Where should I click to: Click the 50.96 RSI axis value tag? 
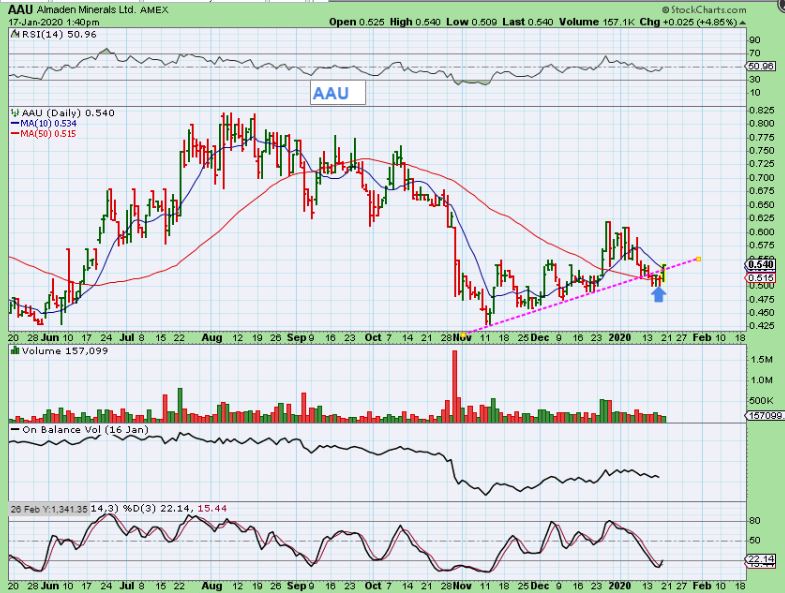point(760,66)
